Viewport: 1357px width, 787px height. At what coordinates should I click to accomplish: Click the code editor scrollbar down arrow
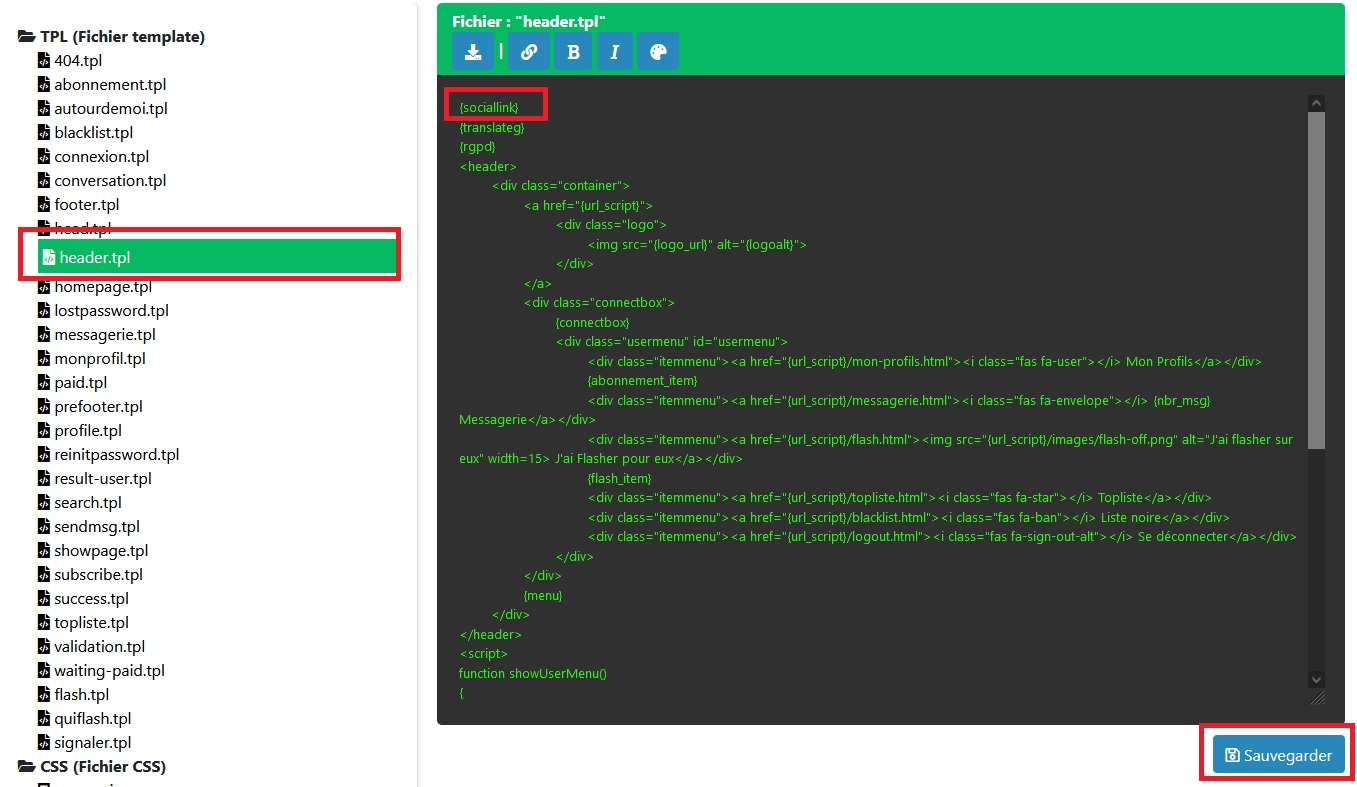(x=1316, y=679)
